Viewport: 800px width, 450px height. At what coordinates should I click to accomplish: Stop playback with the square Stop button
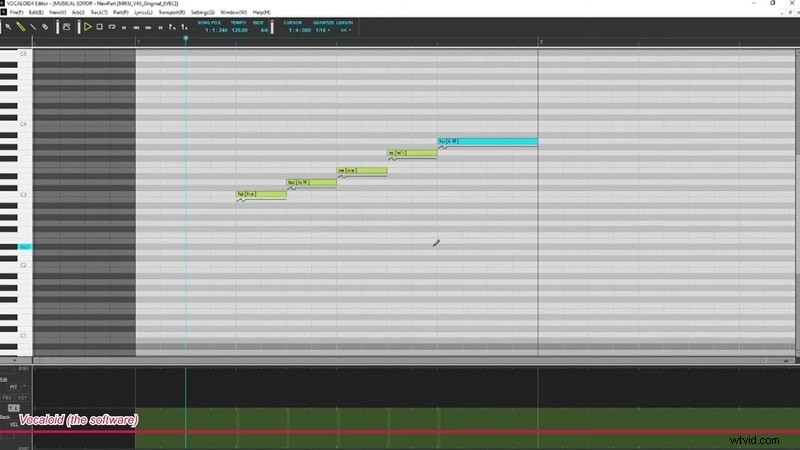point(99,27)
